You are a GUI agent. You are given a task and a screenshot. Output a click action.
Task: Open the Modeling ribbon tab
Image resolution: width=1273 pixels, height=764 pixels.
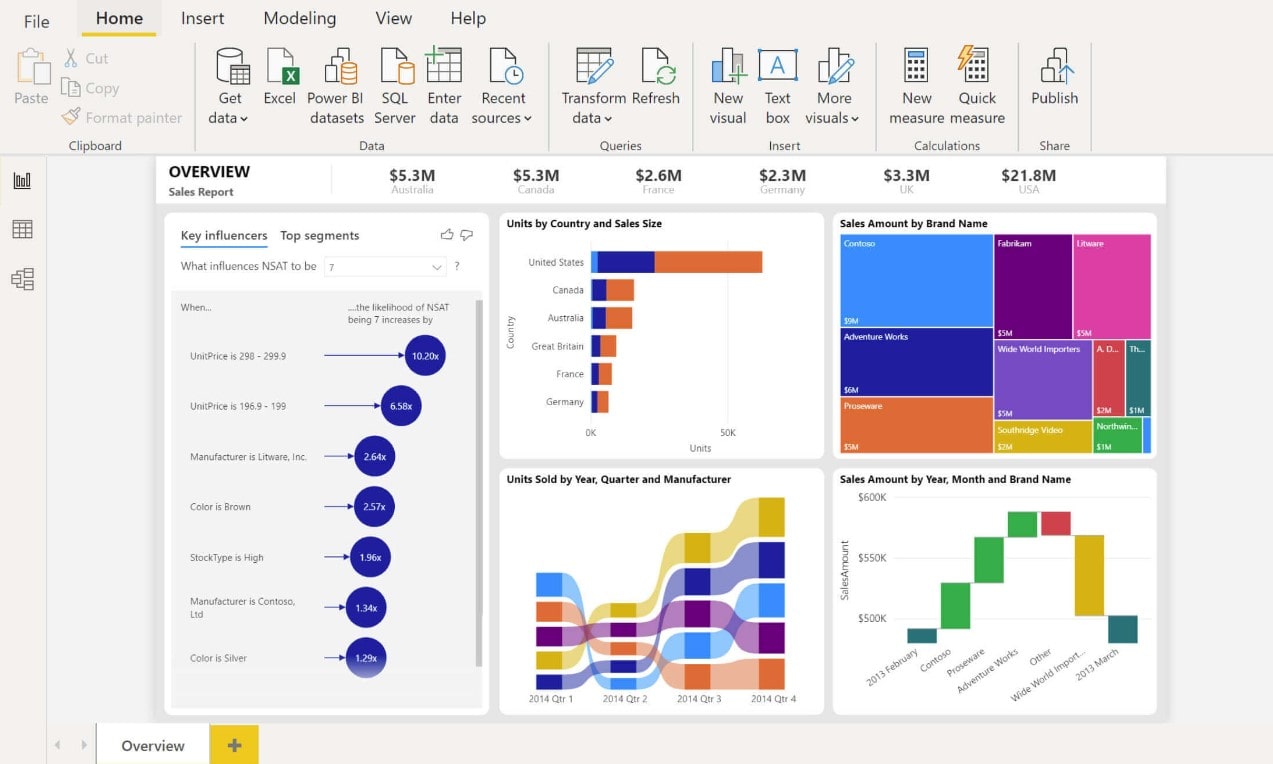click(x=300, y=18)
